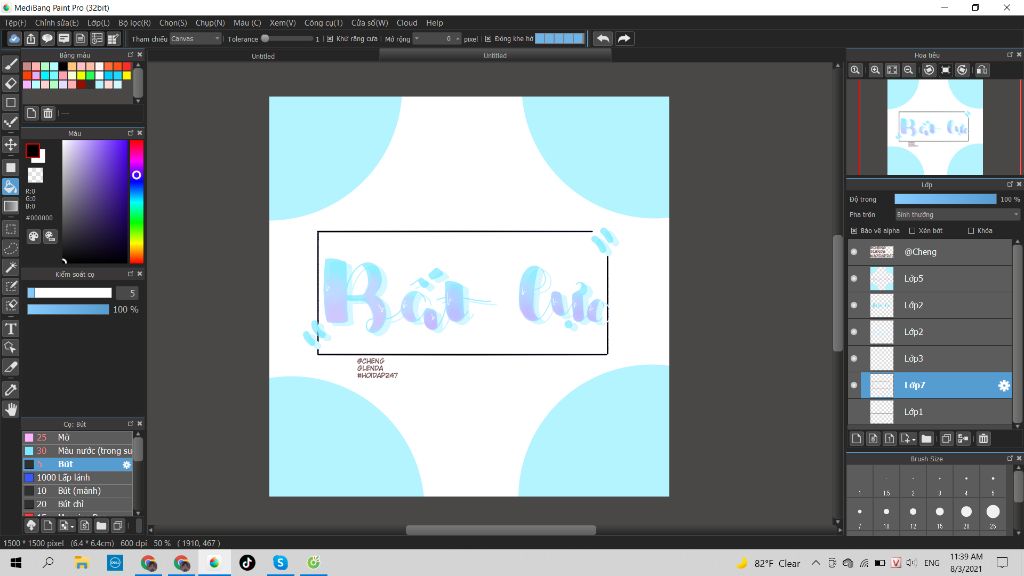Select the Bút (mảnh) brush
Screen dimensions: 1024x576
78,490
